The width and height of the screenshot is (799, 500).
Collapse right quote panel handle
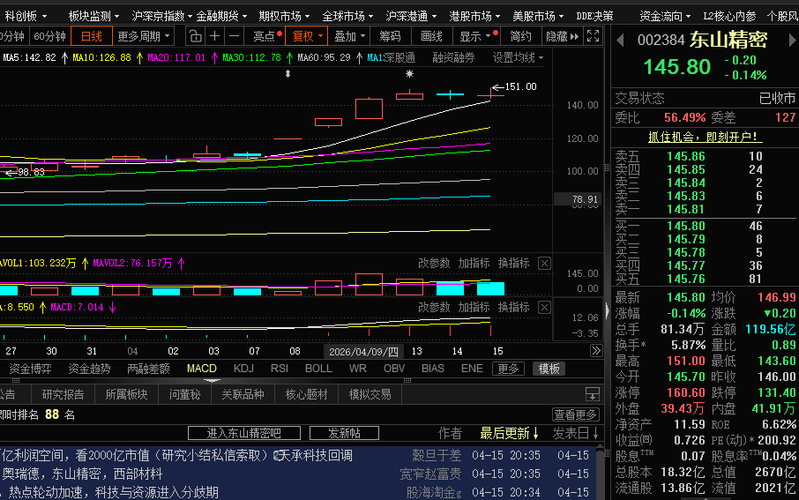(x=607, y=310)
